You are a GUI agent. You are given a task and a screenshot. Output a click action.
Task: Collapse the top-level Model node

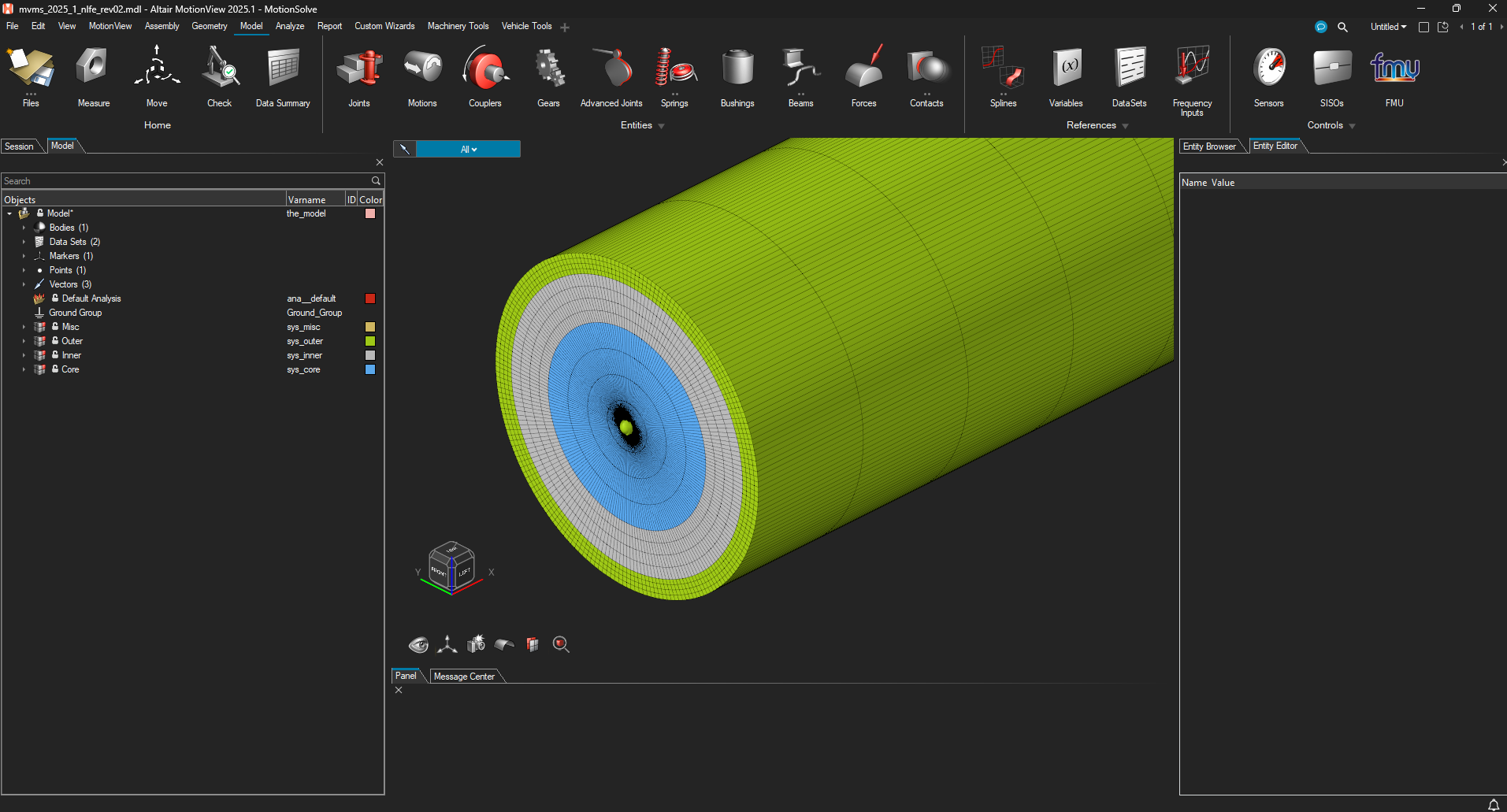point(9,213)
